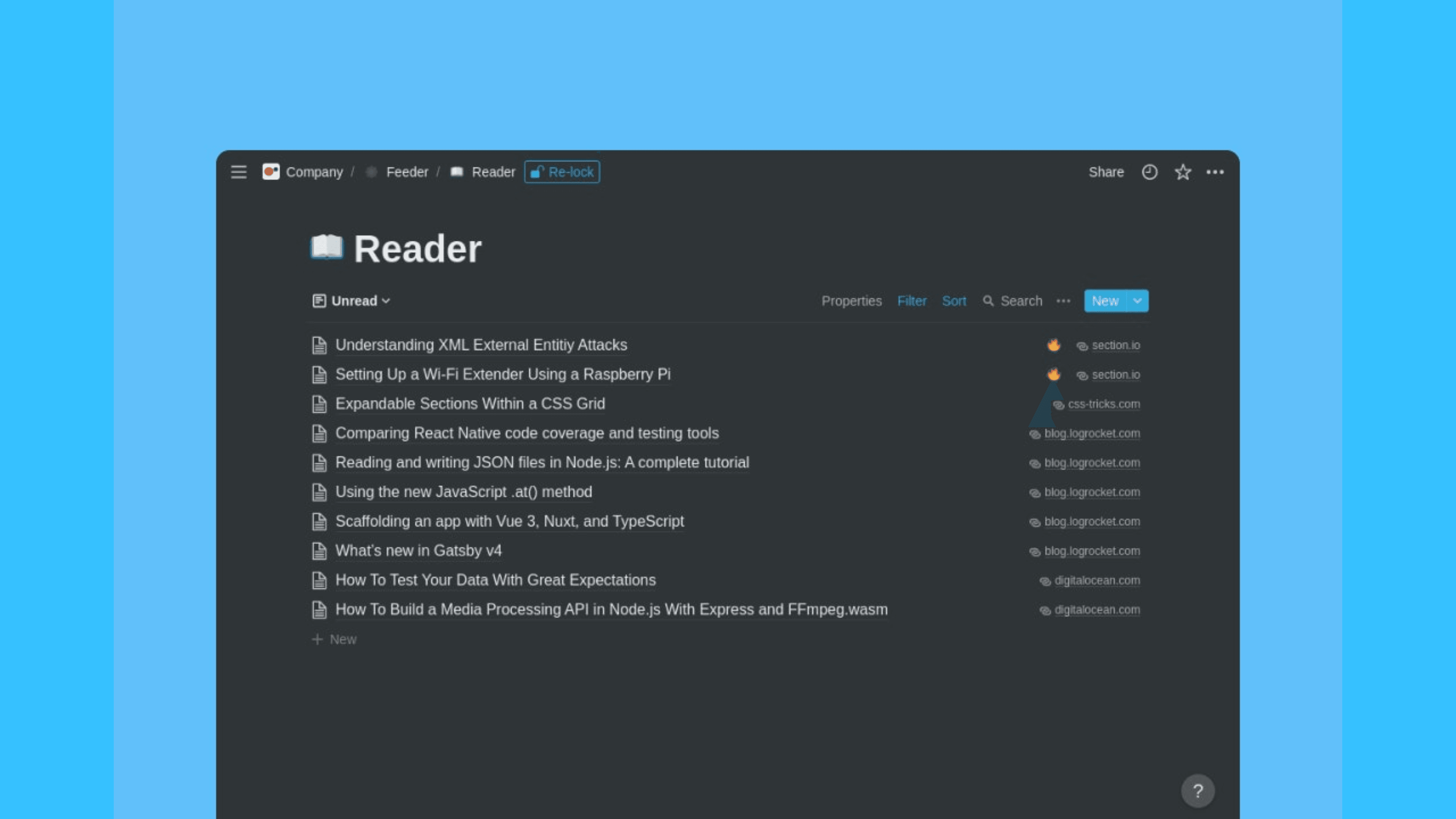Open the sidebar hamburger menu
Image resolution: width=1456 pixels, height=819 pixels.
click(238, 172)
